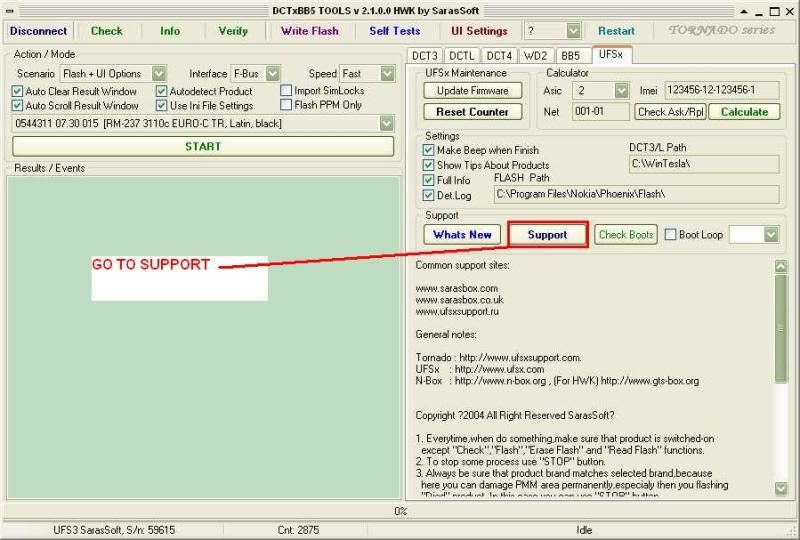Select Verify in the toolbar
The height and width of the screenshot is (540, 800).
click(233, 31)
